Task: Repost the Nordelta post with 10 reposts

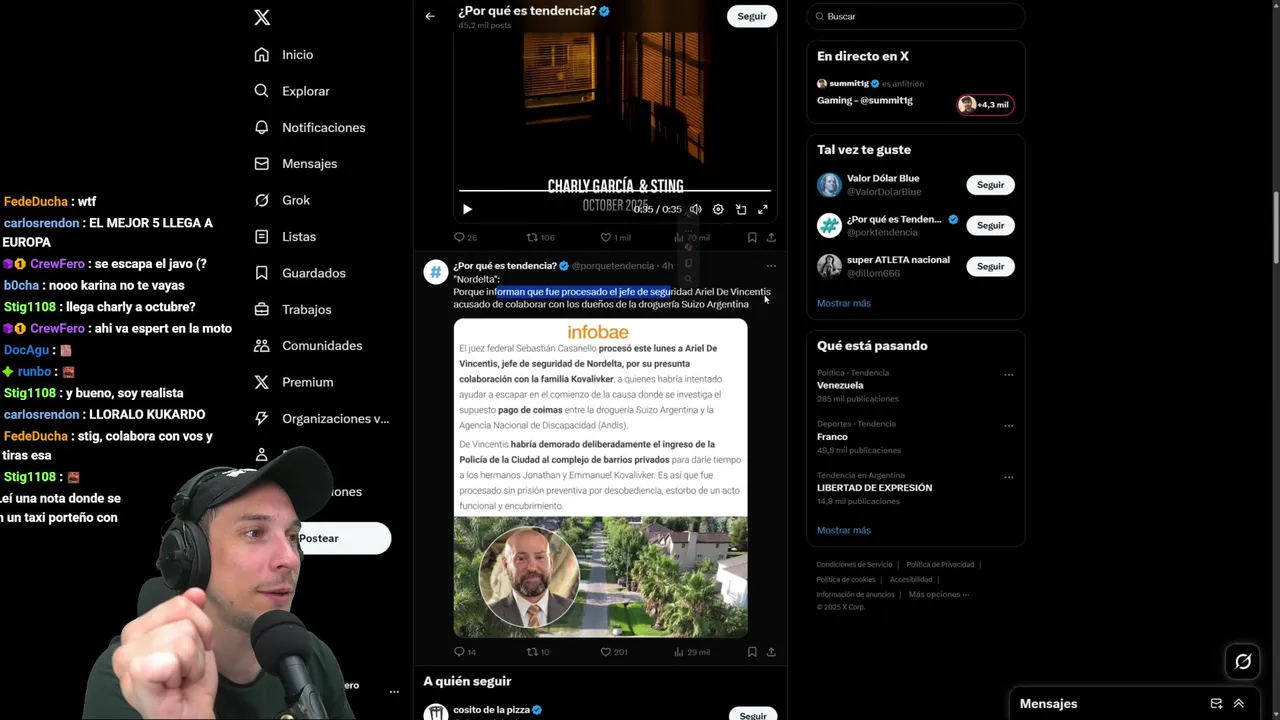Action: pyautogui.click(x=539, y=652)
